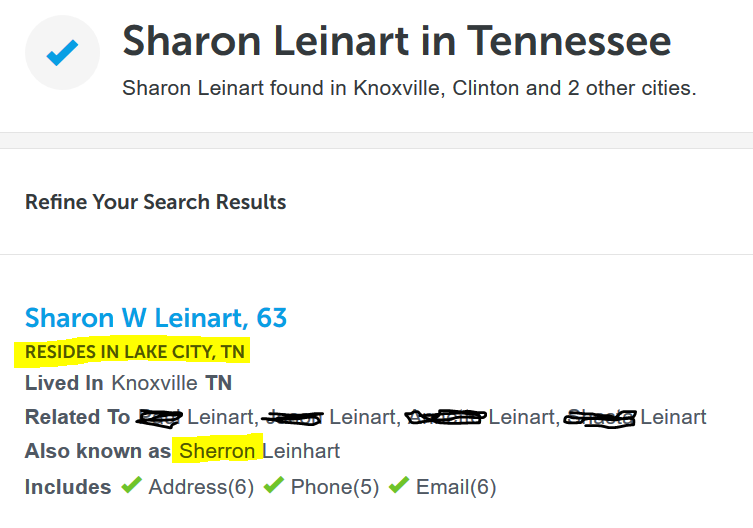
Task: Click the Address(6) label
Action: pos(201,487)
